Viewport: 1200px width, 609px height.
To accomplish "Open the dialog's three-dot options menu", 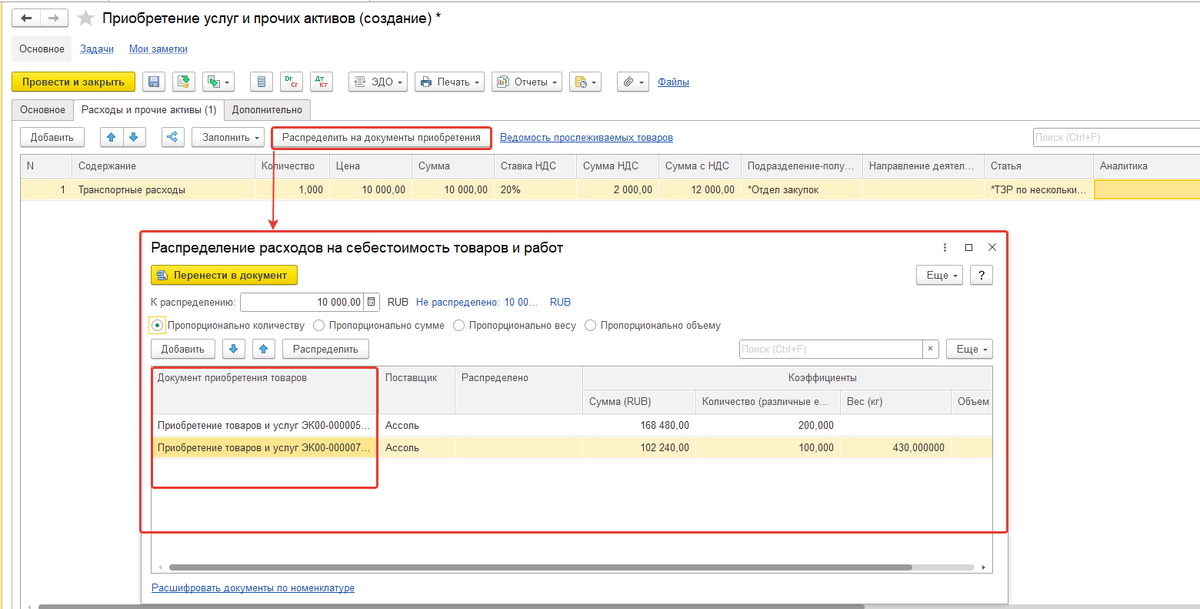I will 945,247.
